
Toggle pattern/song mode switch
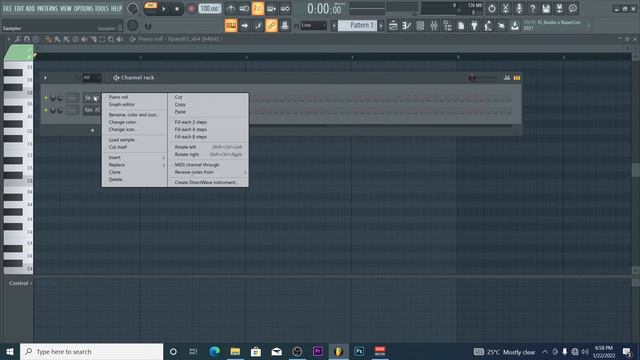[151, 8]
